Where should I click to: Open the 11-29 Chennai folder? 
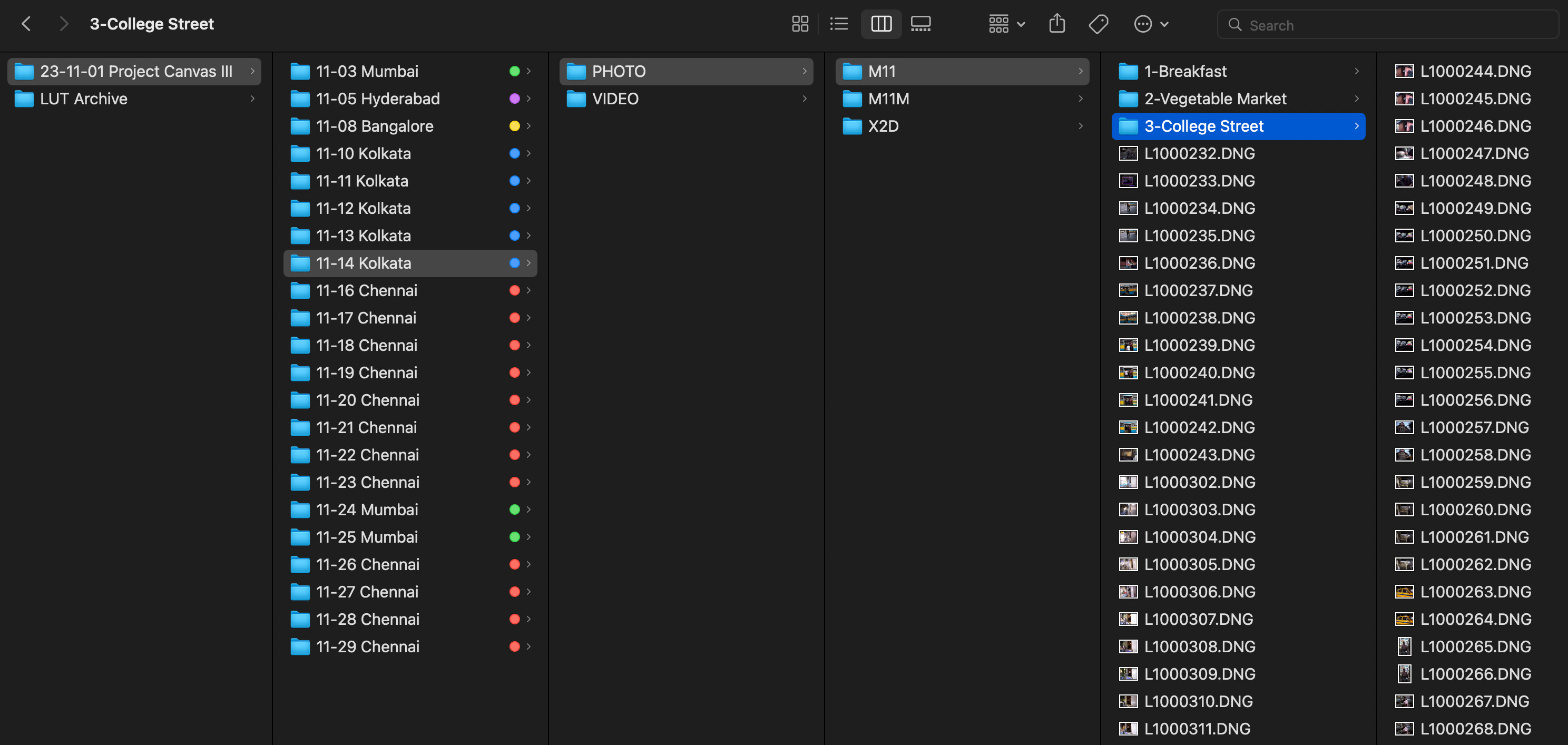pyautogui.click(x=410, y=646)
